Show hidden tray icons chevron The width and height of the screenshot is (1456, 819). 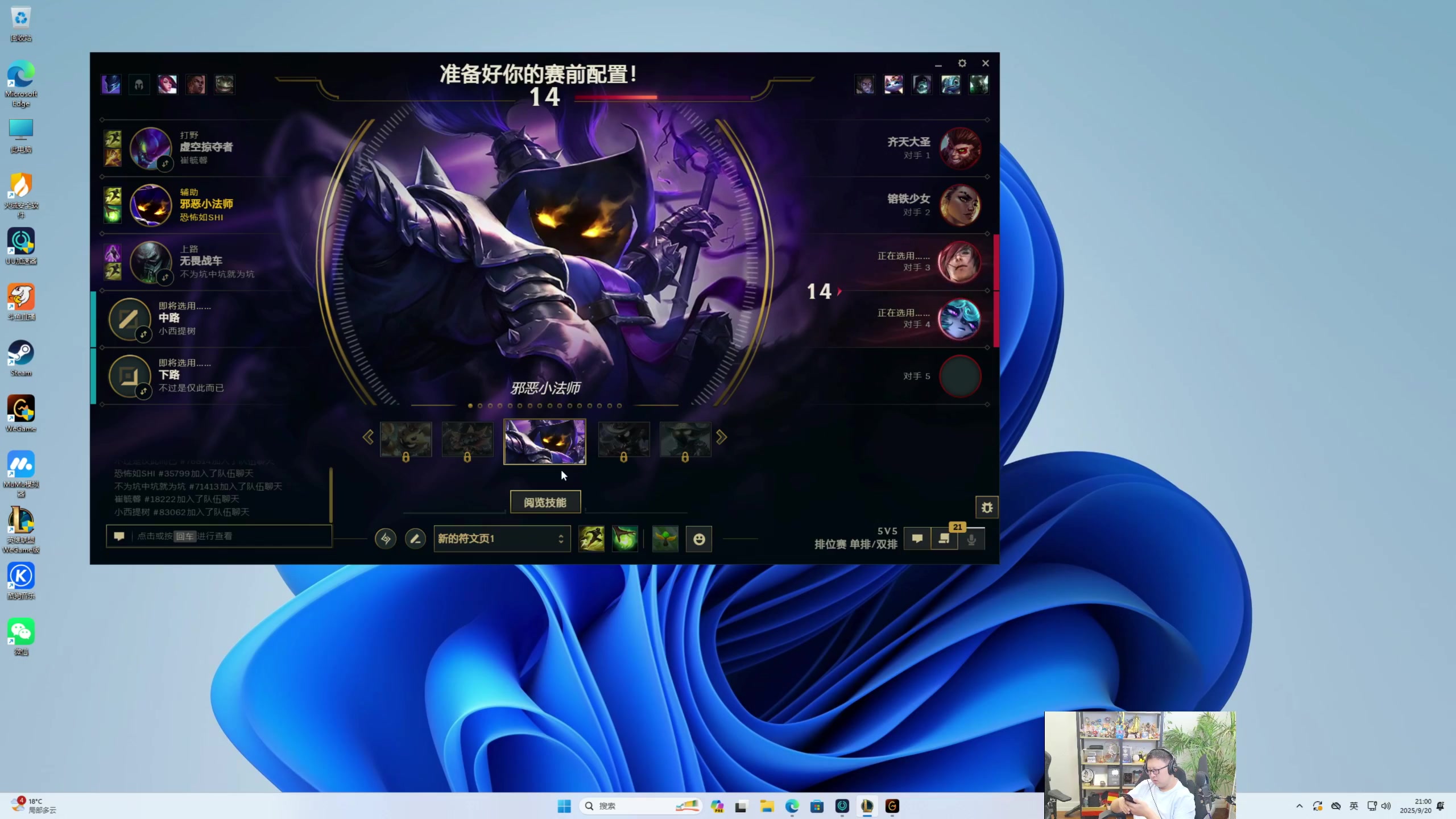[1299, 806]
